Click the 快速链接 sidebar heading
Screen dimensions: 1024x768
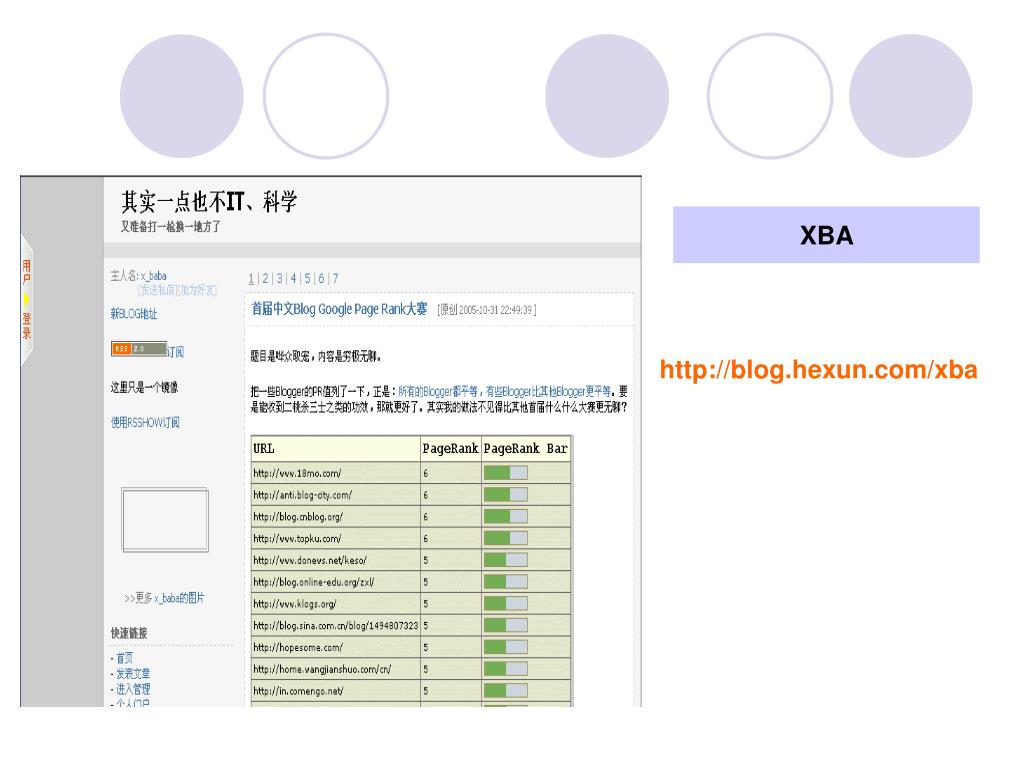coord(129,633)
